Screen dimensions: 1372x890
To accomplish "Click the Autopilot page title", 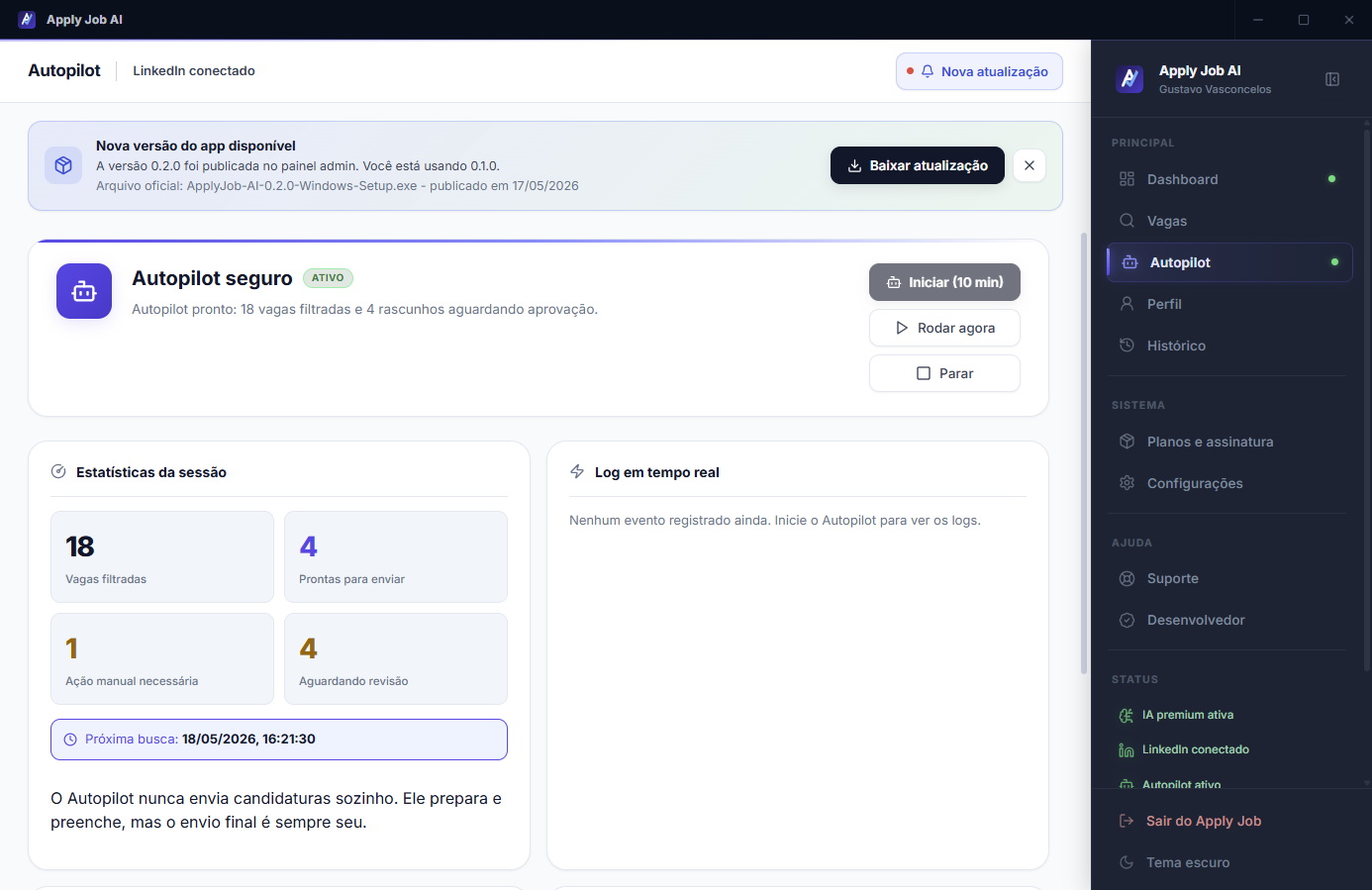I will pyautogui.click(x=64, y=70).
